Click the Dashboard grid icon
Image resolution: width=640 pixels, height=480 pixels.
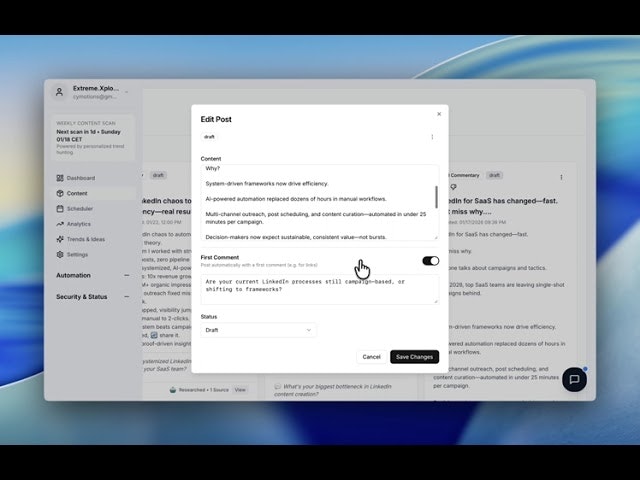[60, 178]
